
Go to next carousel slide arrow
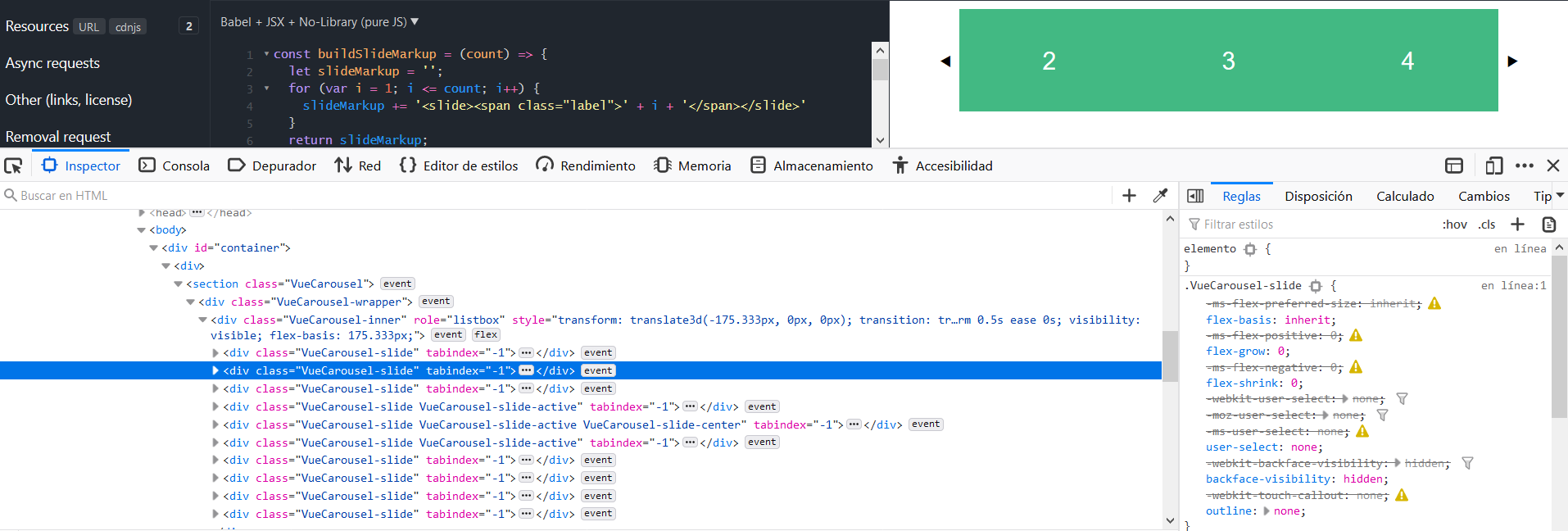[x=1512, y=61]
